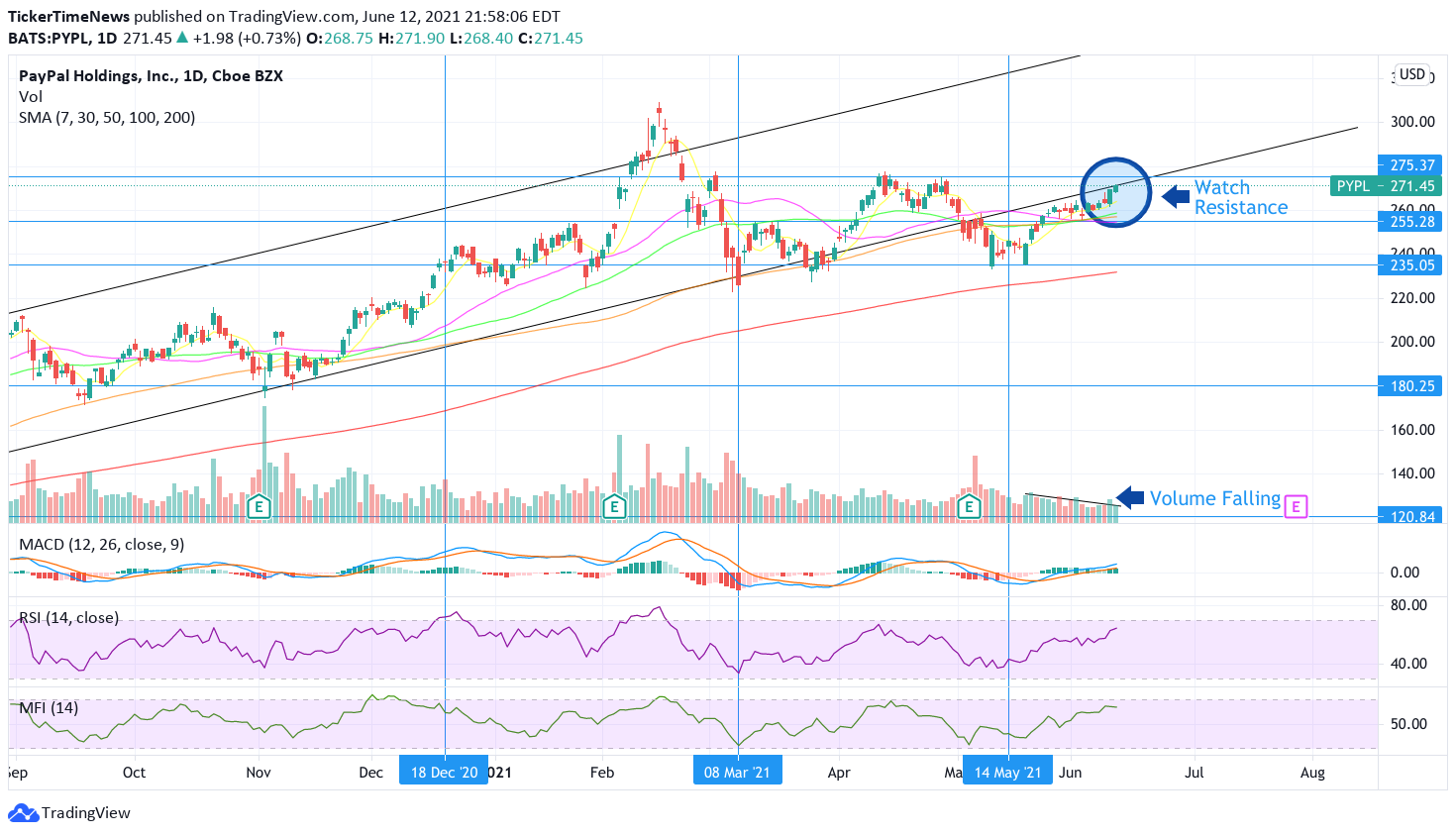Click the 0.00 MACD axis label

(1404, 573)
